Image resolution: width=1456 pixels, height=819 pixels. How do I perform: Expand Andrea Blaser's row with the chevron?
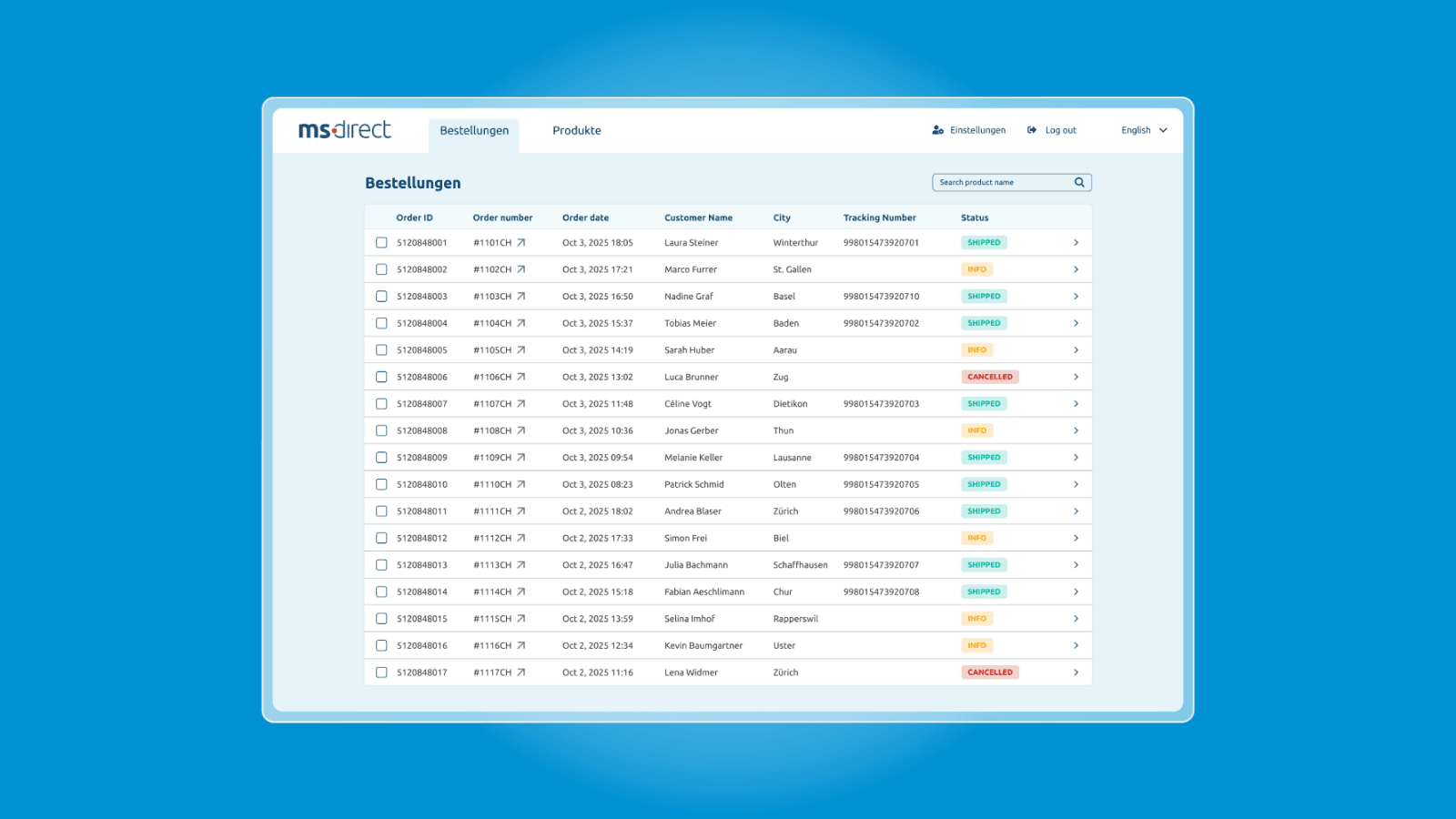coord(1076,511)
